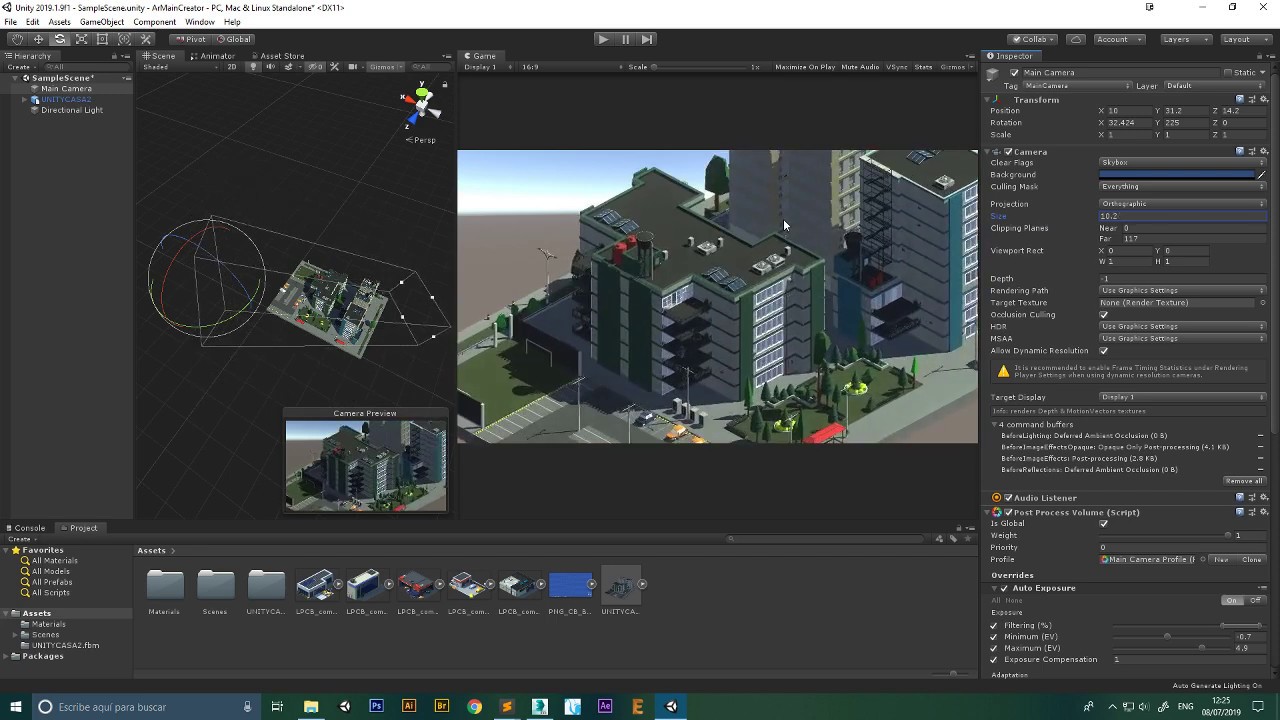Viewport: 1280px width, 720px height.
Task: Select the Hand tool in toolbar
Action: (17, 39)
